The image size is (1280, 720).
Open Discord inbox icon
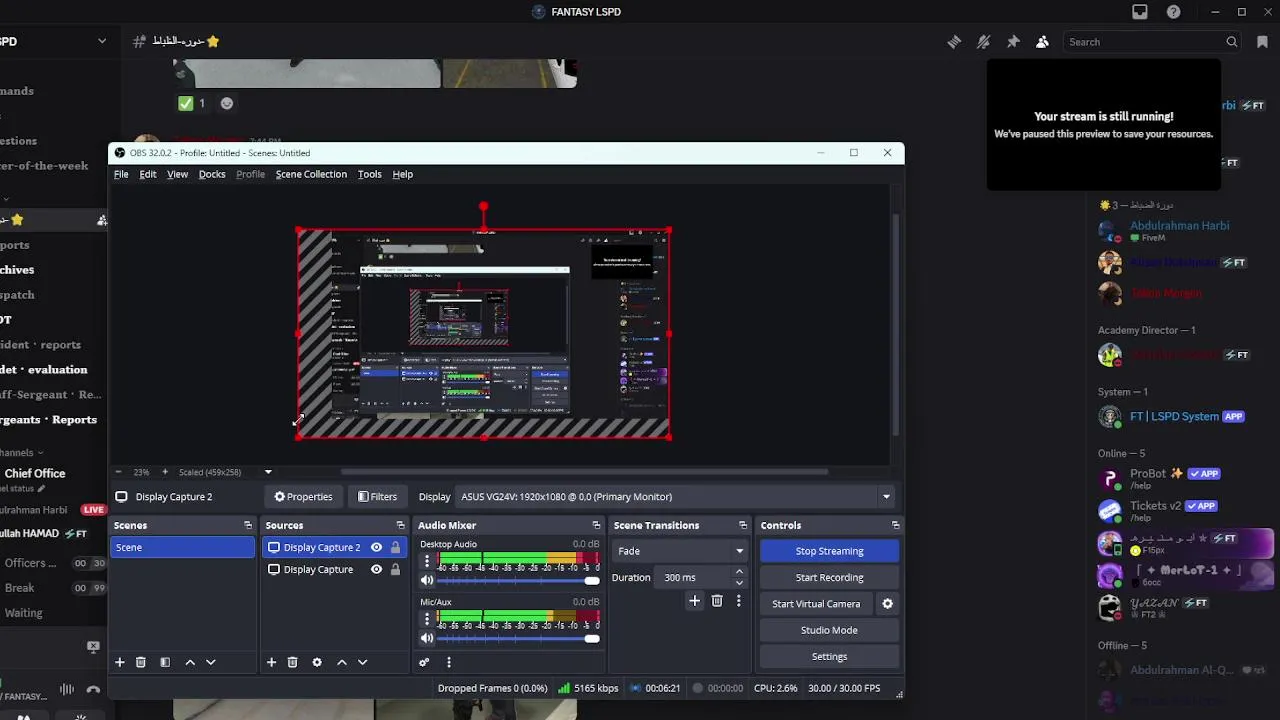click(1140, 12)
